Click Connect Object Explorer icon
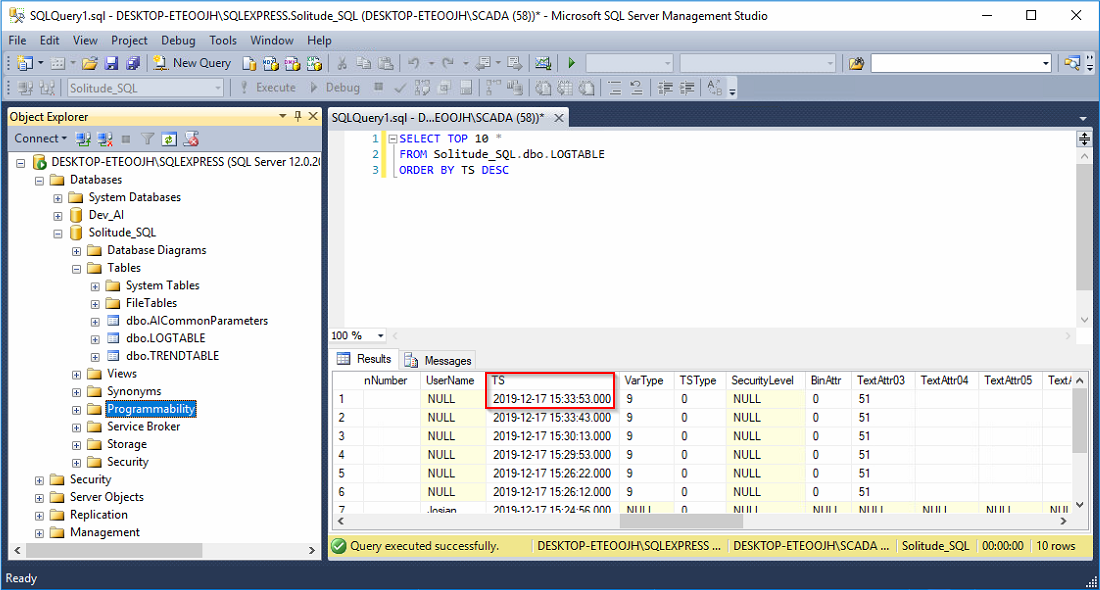The height and width of the screenshot is (590, 1100). click(84, 139)
